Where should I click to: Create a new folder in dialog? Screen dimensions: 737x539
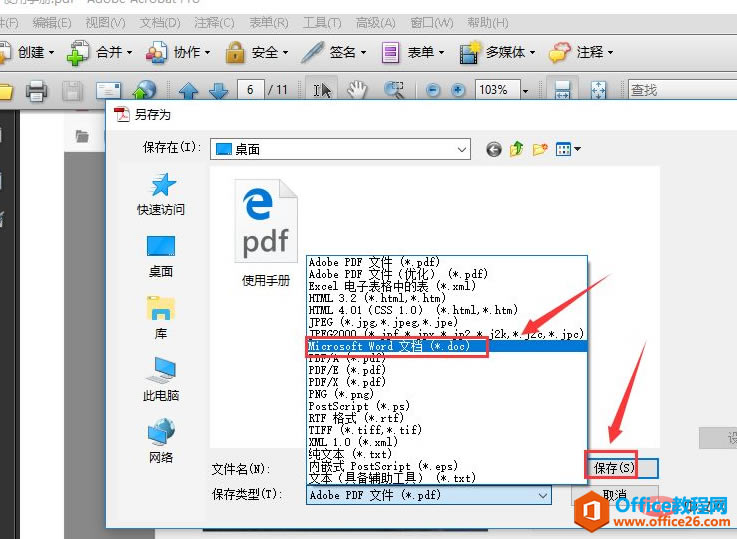pos(540,149)
